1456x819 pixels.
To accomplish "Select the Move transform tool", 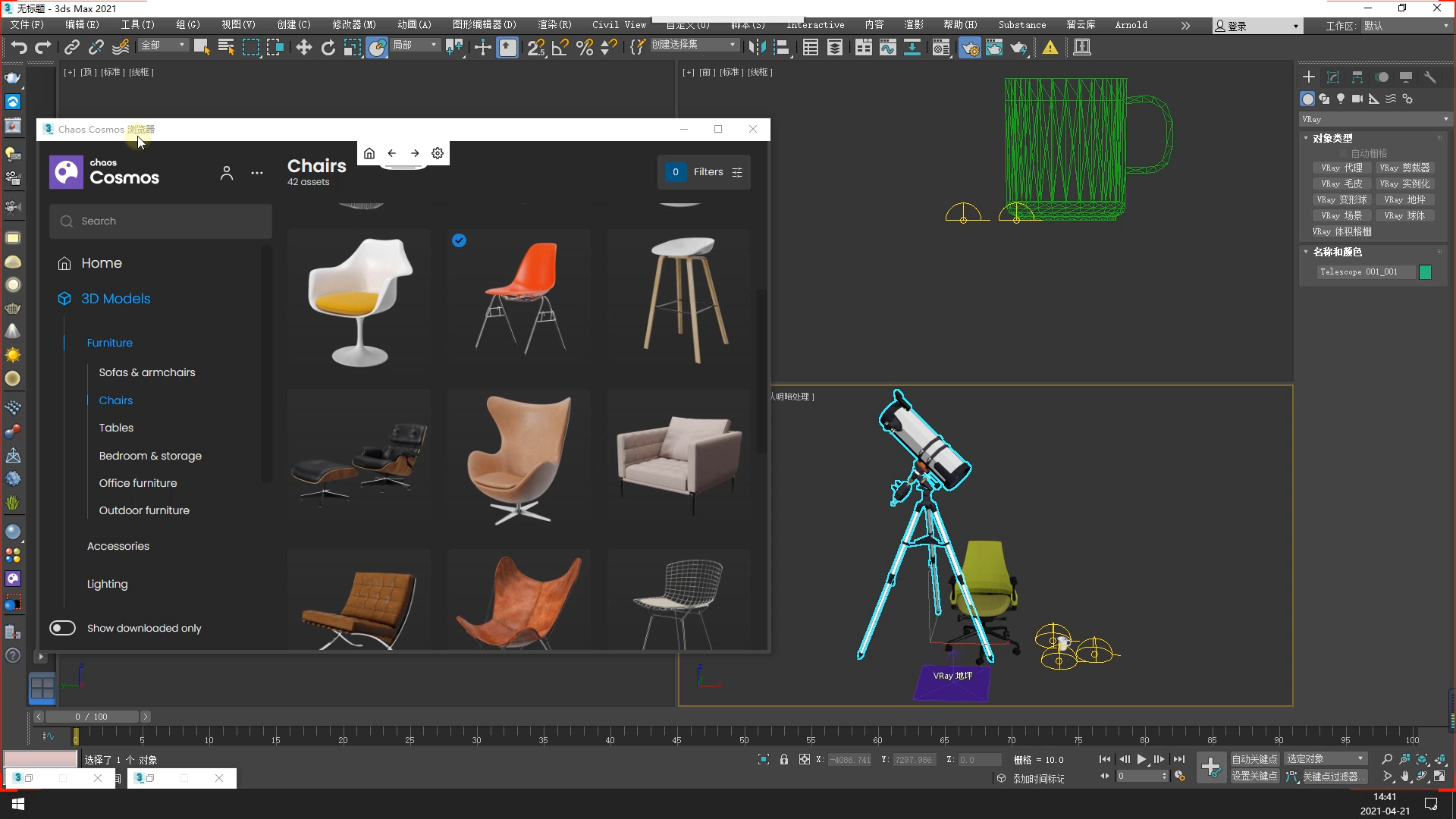I will click(x=303, y=48).
